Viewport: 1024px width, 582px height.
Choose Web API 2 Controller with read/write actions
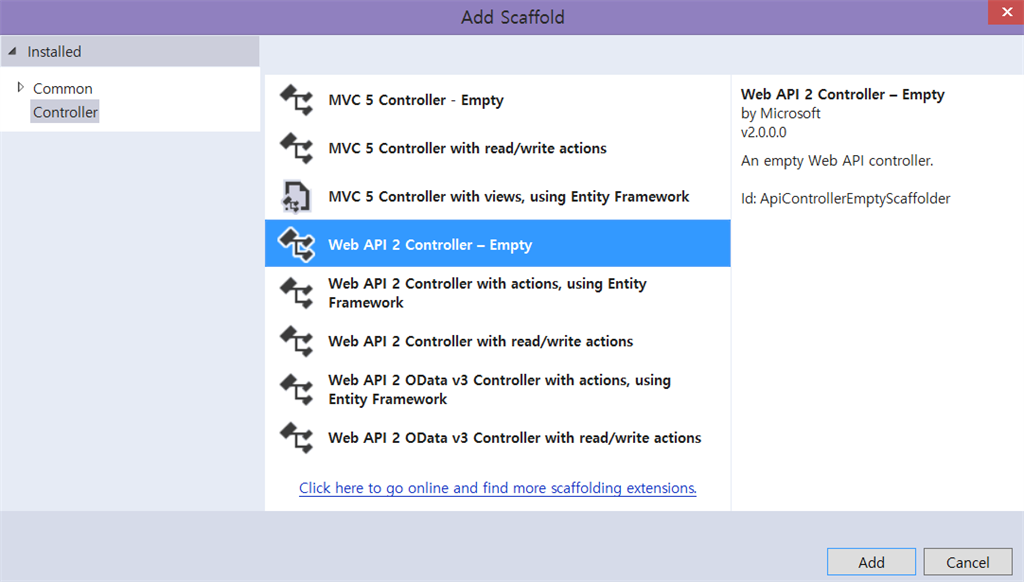coord(480,341)
